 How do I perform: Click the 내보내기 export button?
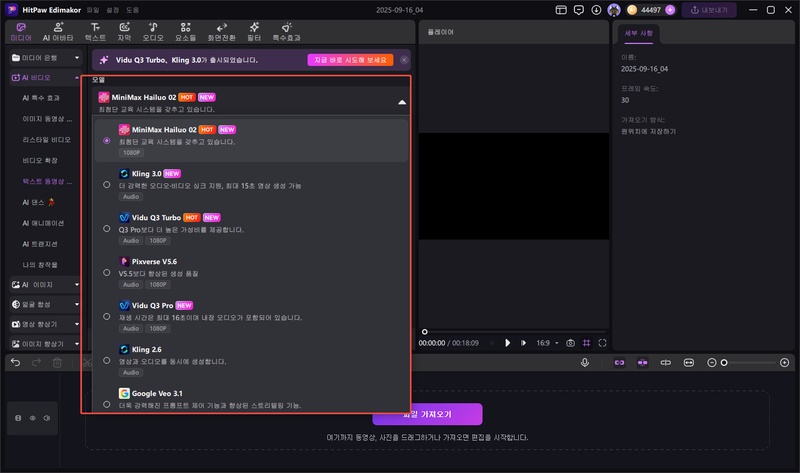point(709,10)
